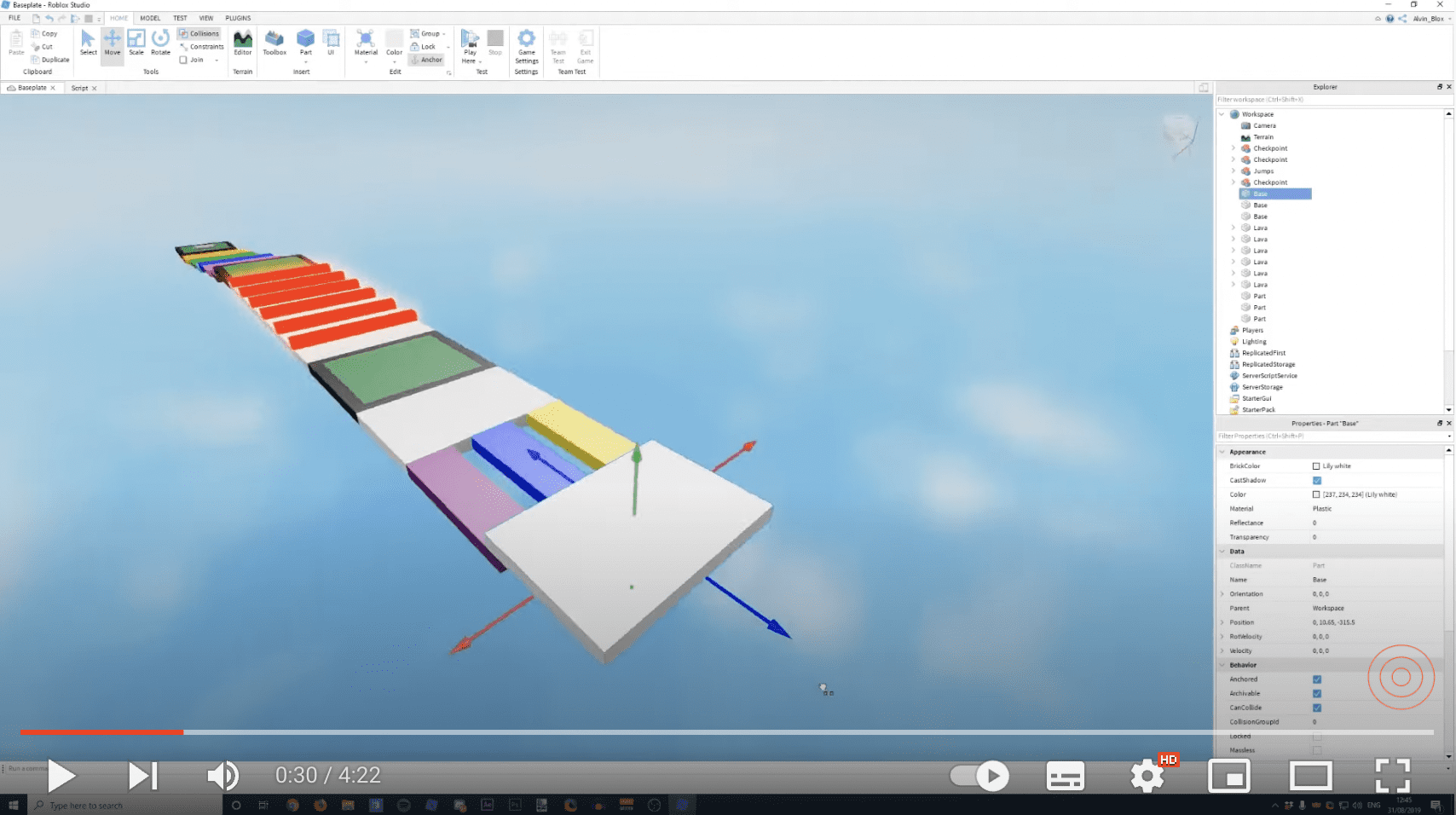This screenshot has height=815, width=1456.
Task: Click the new file icon beside FILE
Action: coord(36,18)
